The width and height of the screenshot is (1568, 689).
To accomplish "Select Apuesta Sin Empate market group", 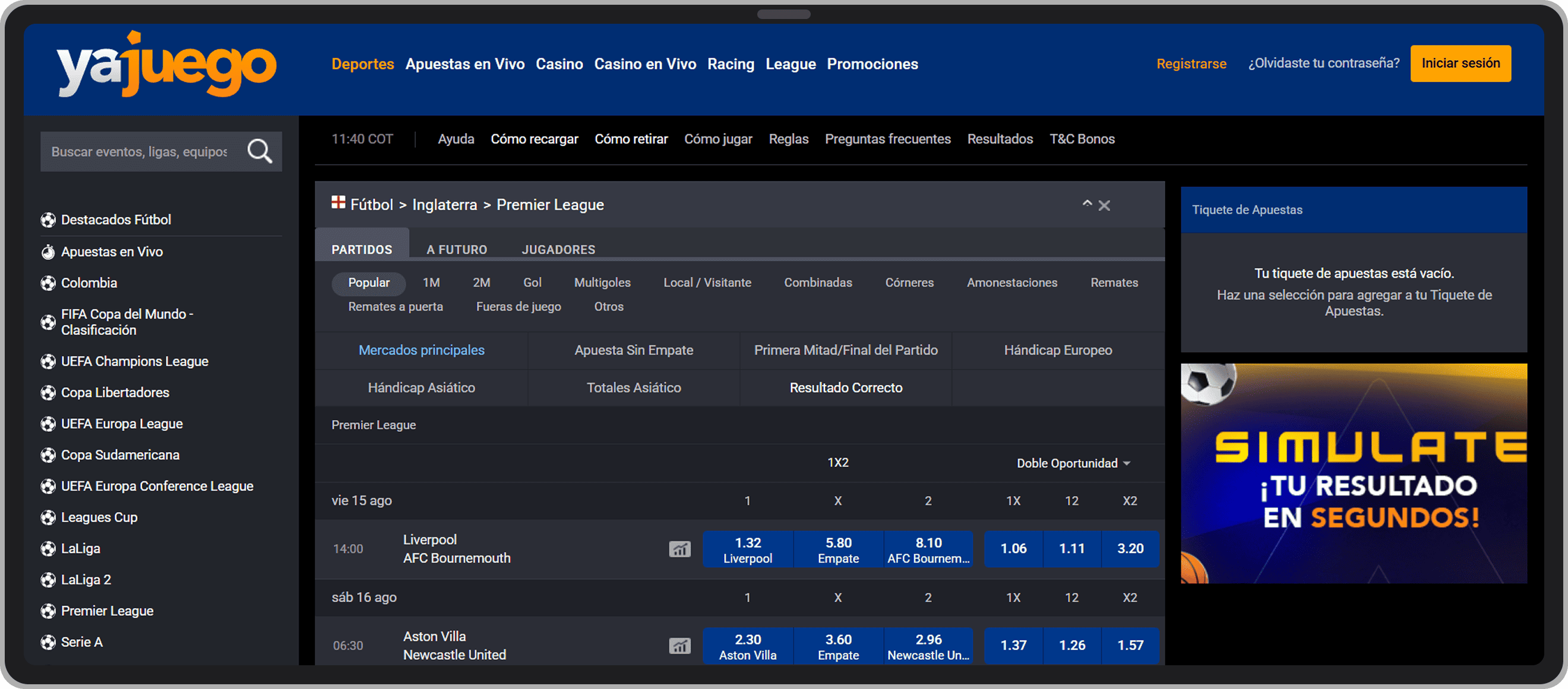I will pyautogui.click(x=634, y=350).
